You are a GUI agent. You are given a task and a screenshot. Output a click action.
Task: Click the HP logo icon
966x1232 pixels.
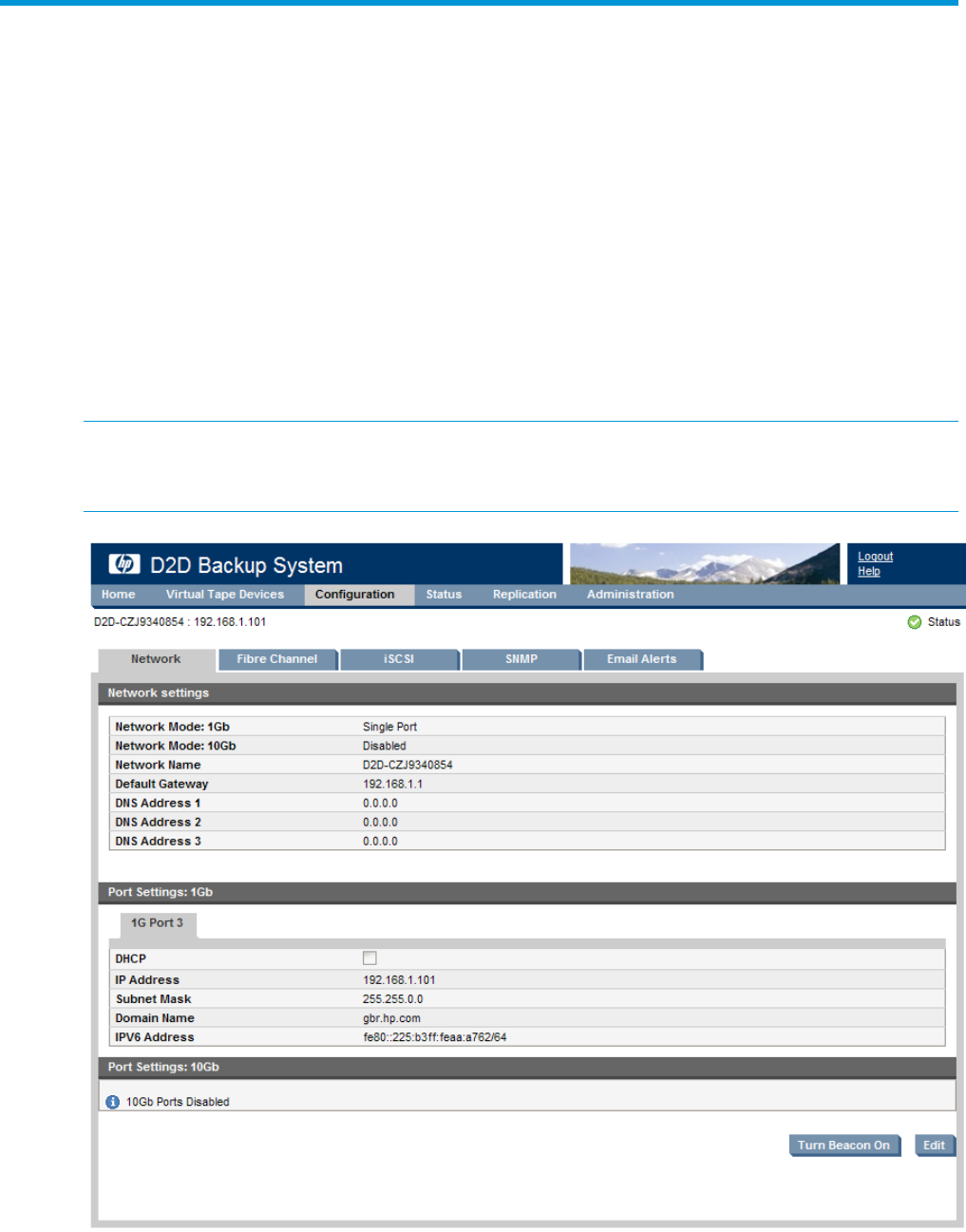click(124, 564)
